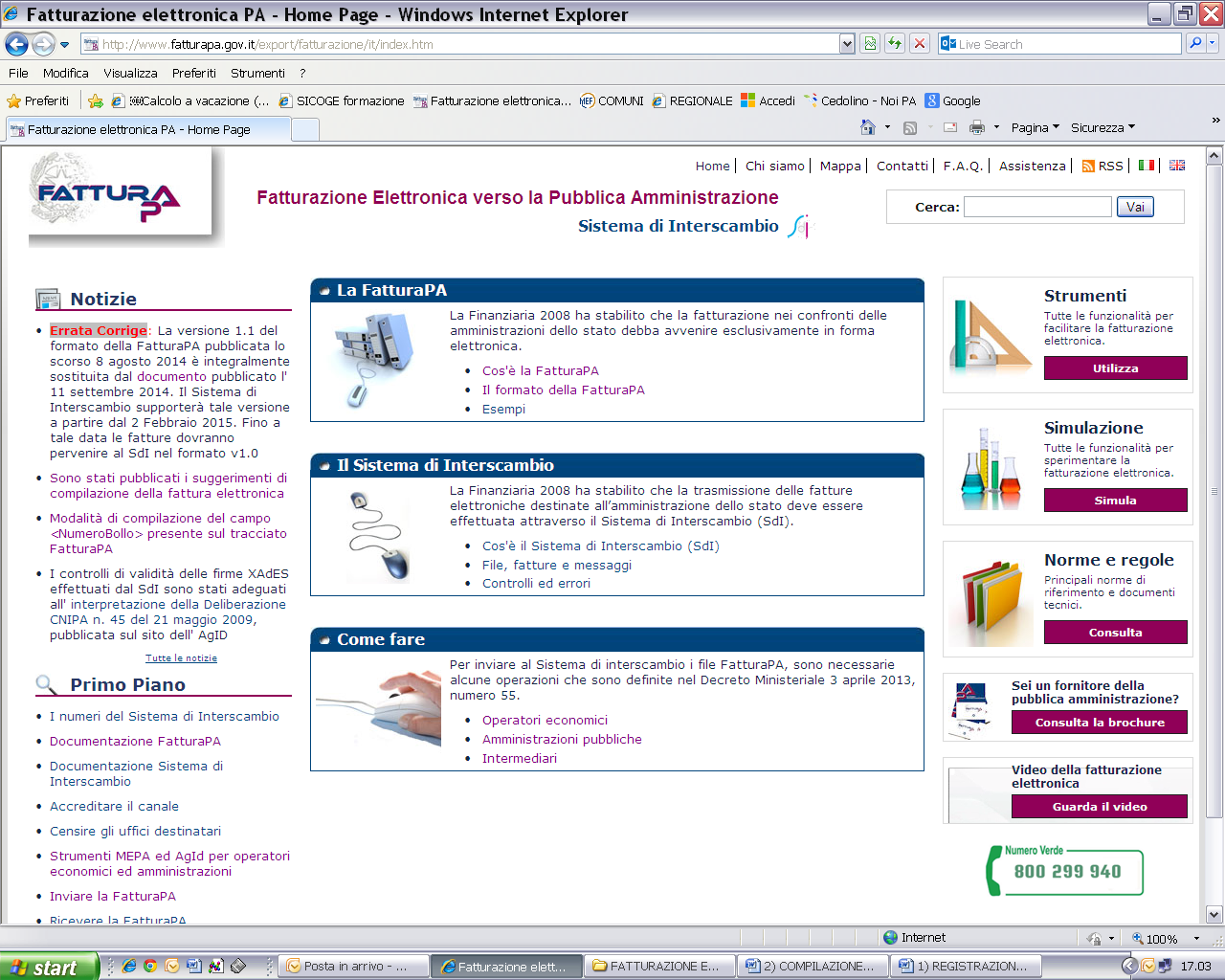This screenshot has width=1225, height=980.
Task: Open the Accedi favorites bar shortcut
Action: pyautogui.click(x=768, y=100)
